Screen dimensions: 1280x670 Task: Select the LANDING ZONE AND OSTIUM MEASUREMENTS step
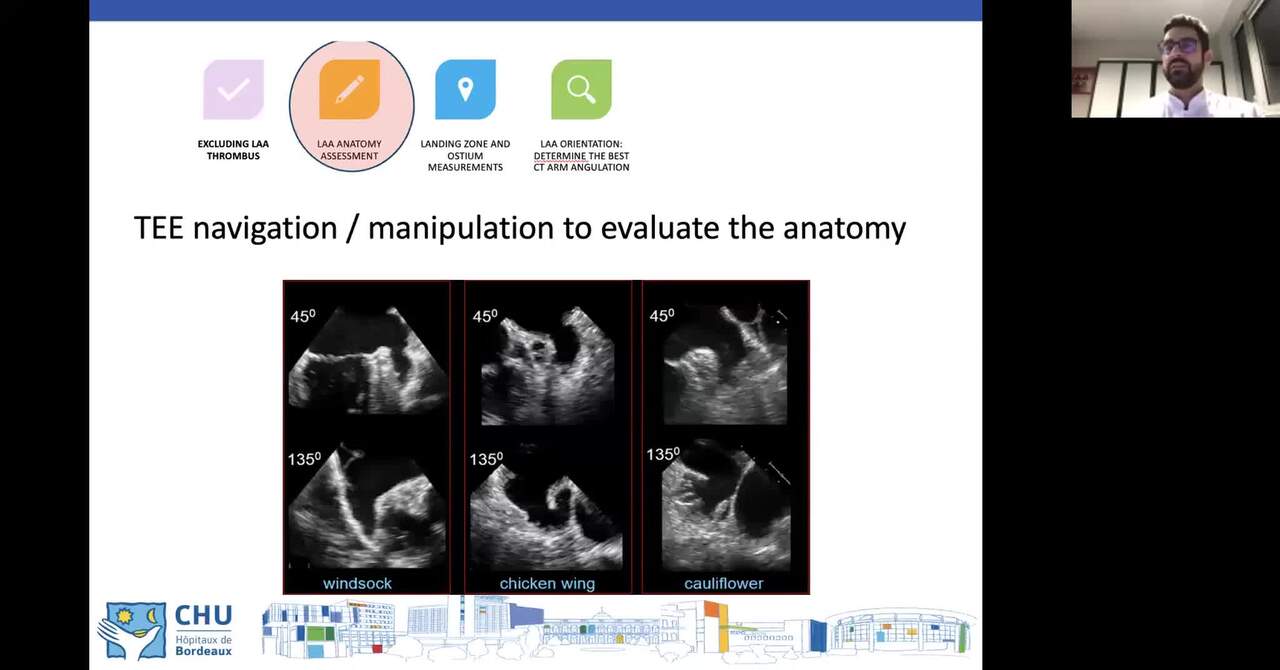tap(465, 155)
